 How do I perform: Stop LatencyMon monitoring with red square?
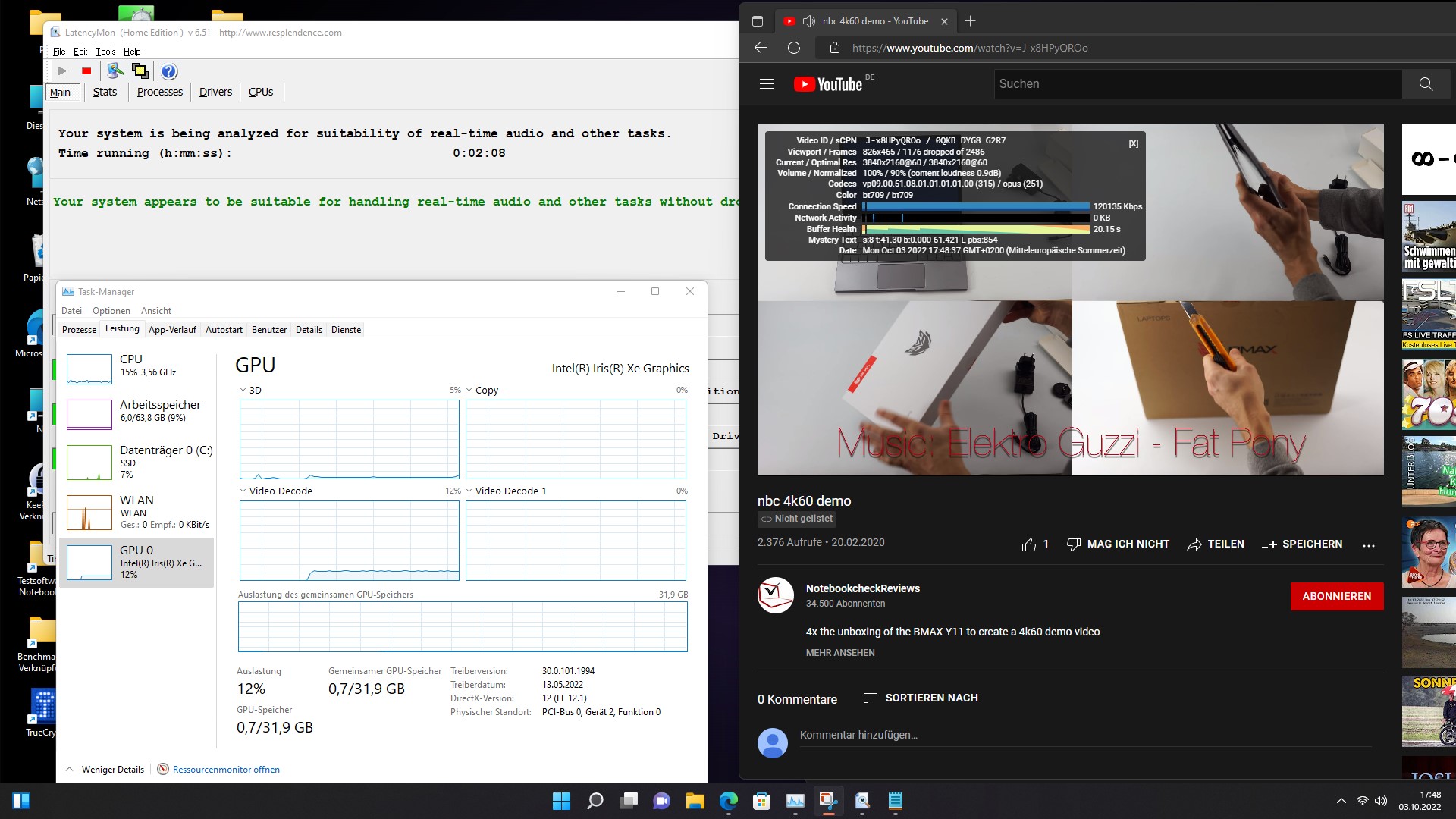tap(86, 71)
